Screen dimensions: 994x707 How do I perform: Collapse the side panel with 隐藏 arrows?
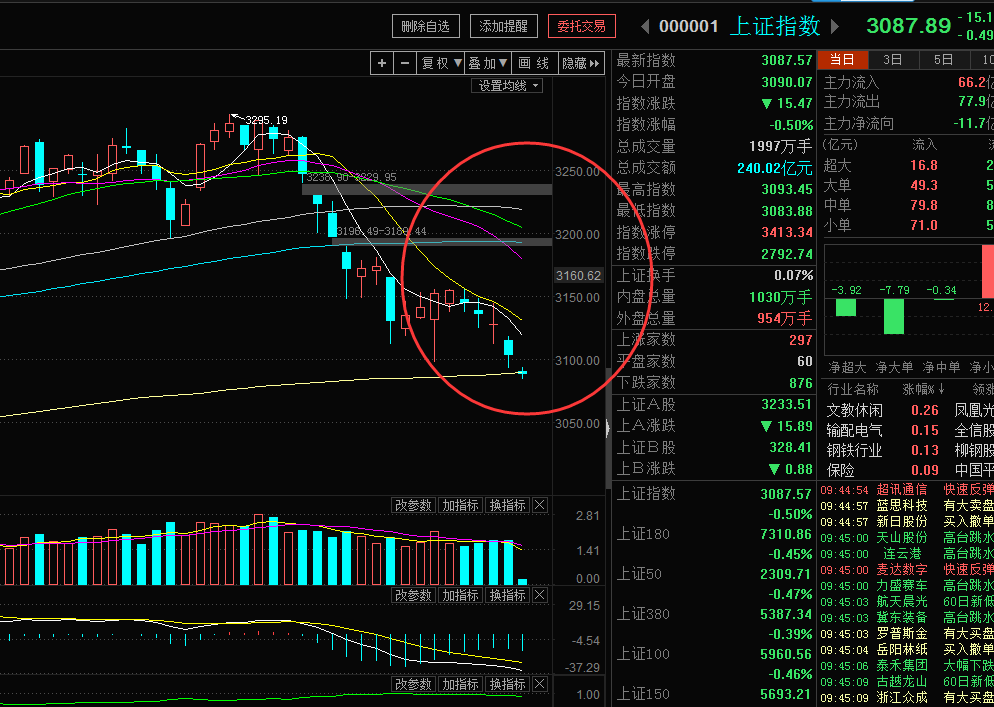click(581, 63)
